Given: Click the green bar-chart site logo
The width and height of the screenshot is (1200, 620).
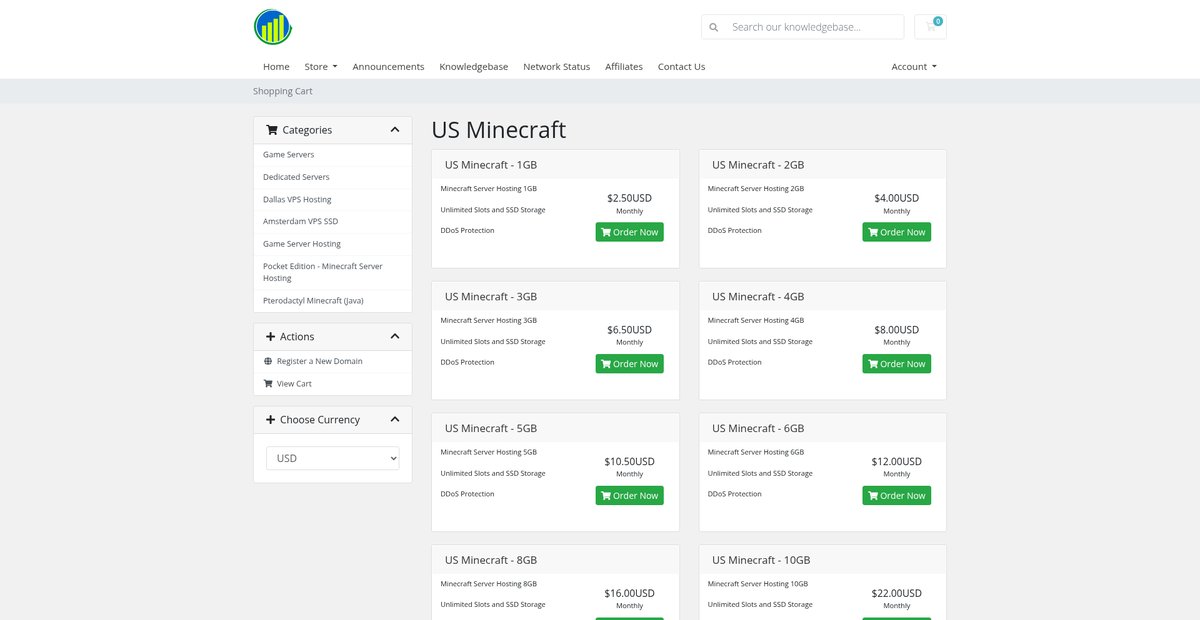Looking at the screenshot, I should pyautogui.click(x=273, y=27).
